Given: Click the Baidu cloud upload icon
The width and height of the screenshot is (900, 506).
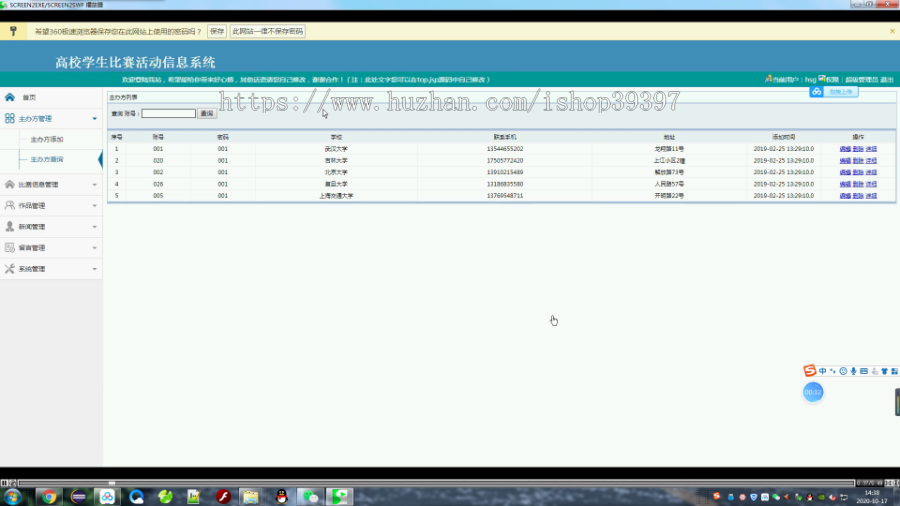Looking at the screenshot, I should point(816,92).
